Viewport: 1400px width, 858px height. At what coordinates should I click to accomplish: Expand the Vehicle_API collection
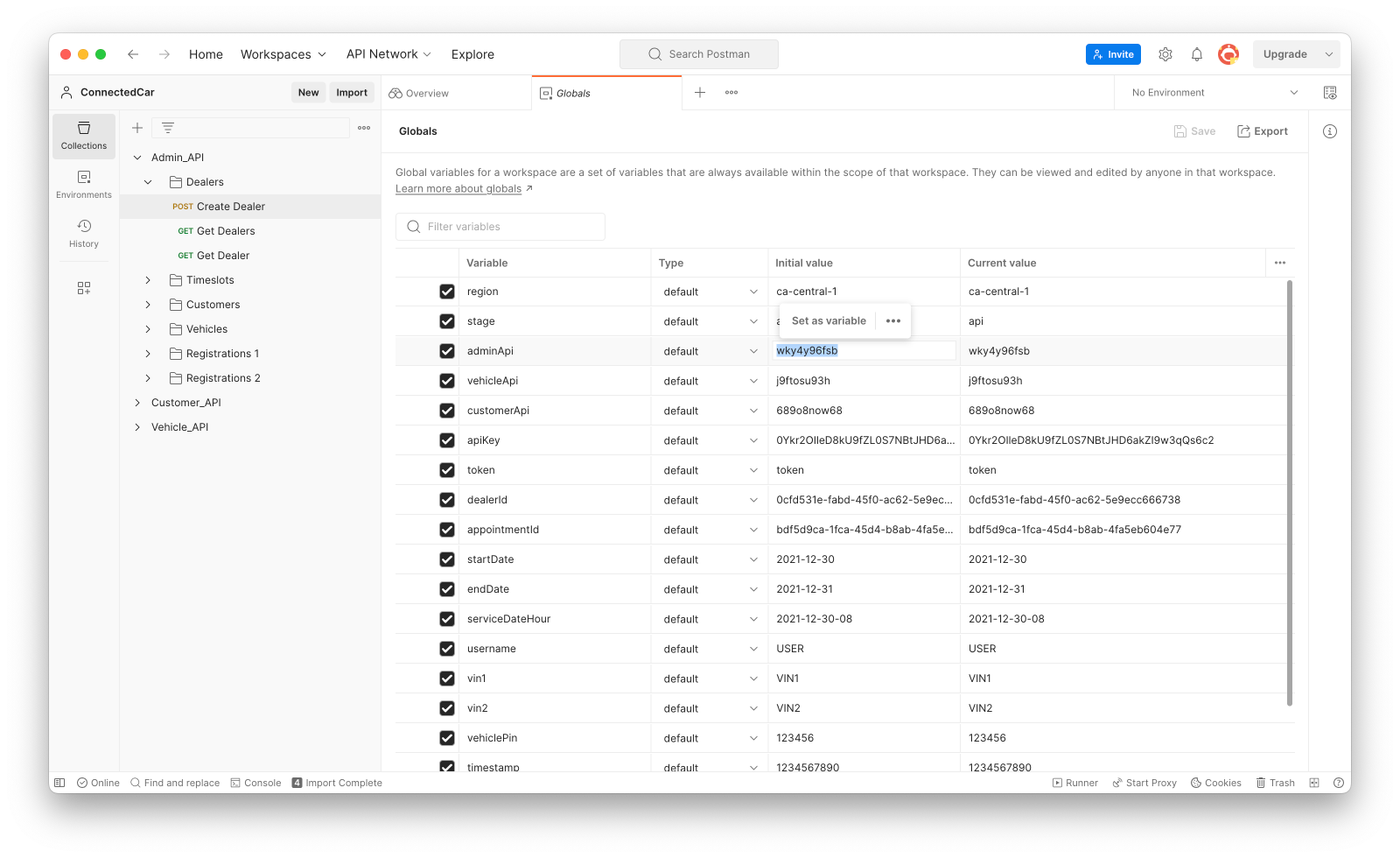coord(137,427)
